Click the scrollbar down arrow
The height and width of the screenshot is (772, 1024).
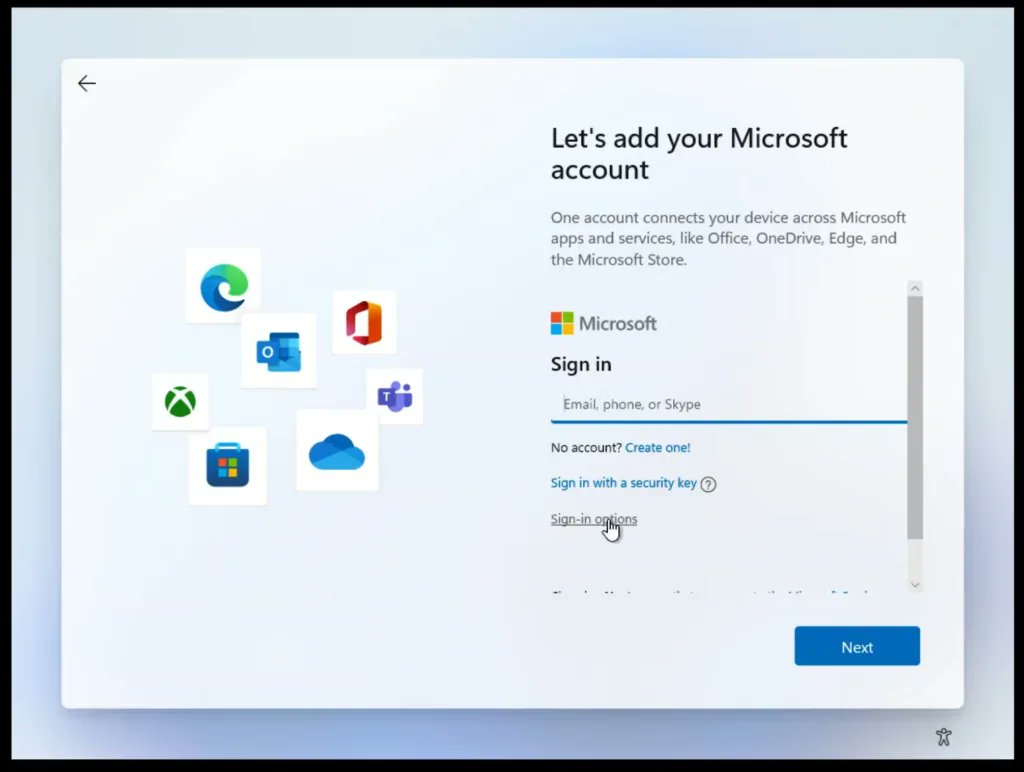click(915, 584)
